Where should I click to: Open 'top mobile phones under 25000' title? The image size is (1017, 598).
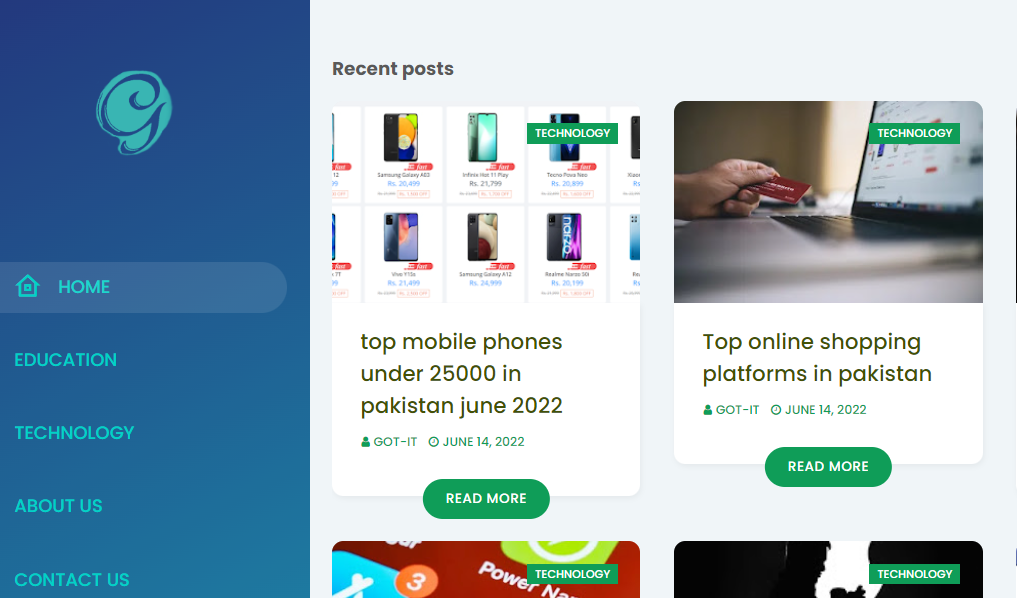(462, 374)
